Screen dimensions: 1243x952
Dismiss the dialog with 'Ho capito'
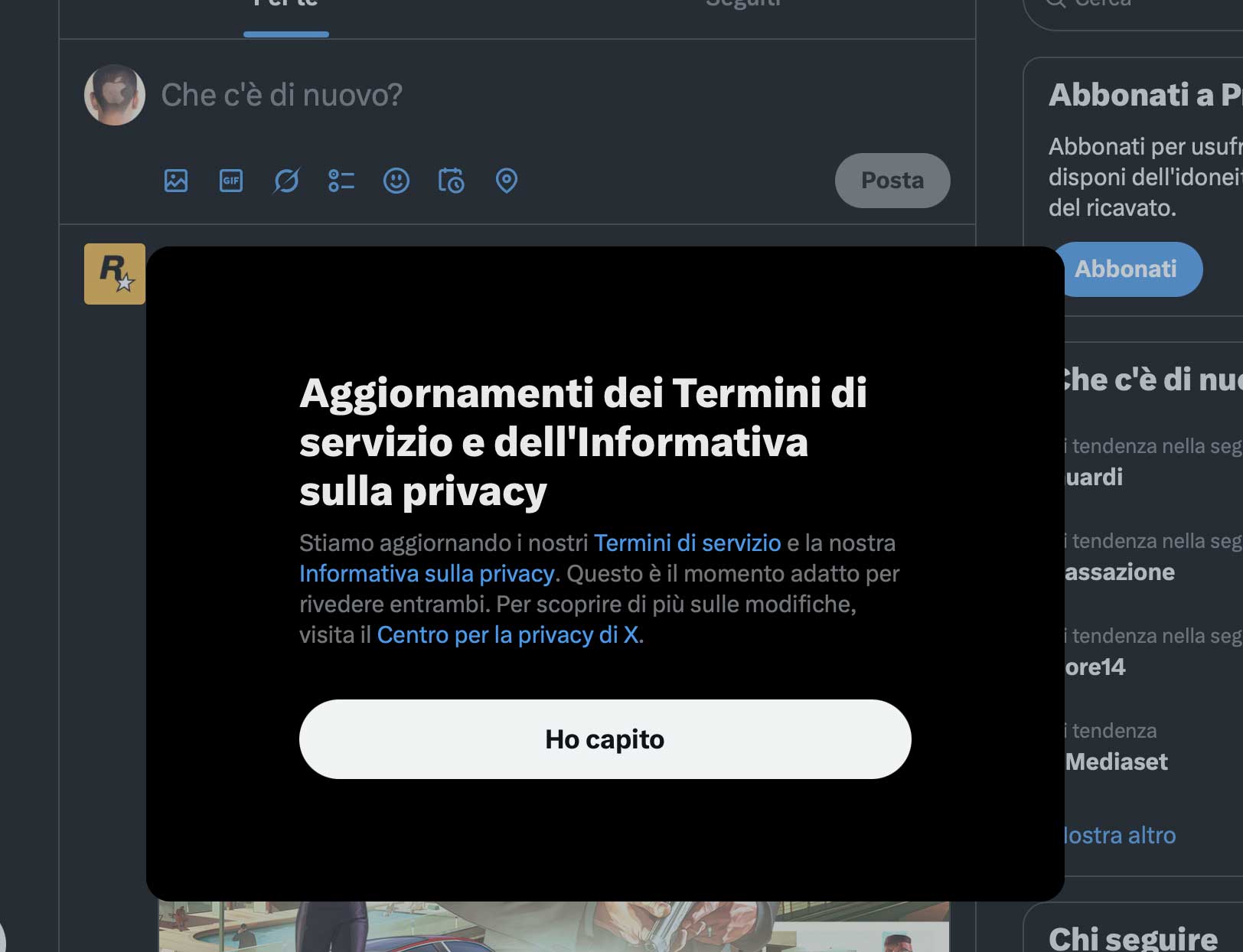(605, 739)
